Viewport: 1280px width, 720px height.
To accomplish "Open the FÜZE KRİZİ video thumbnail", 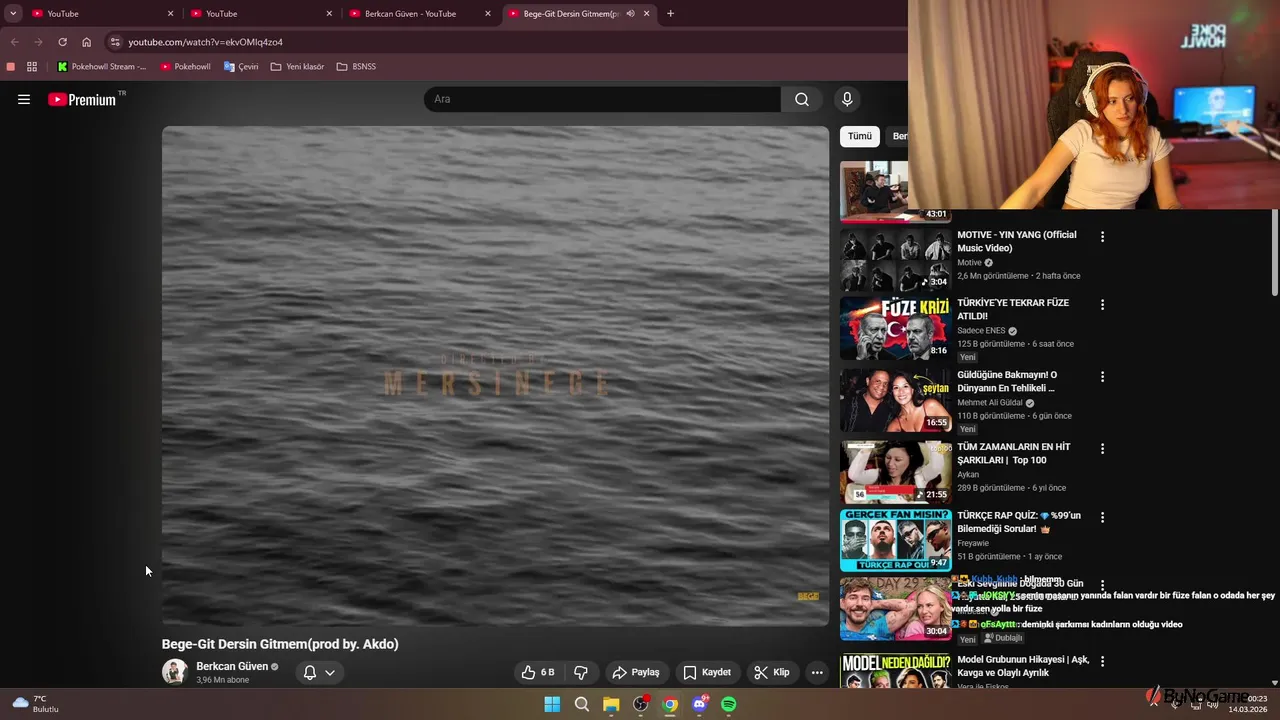I will (895, 328).
